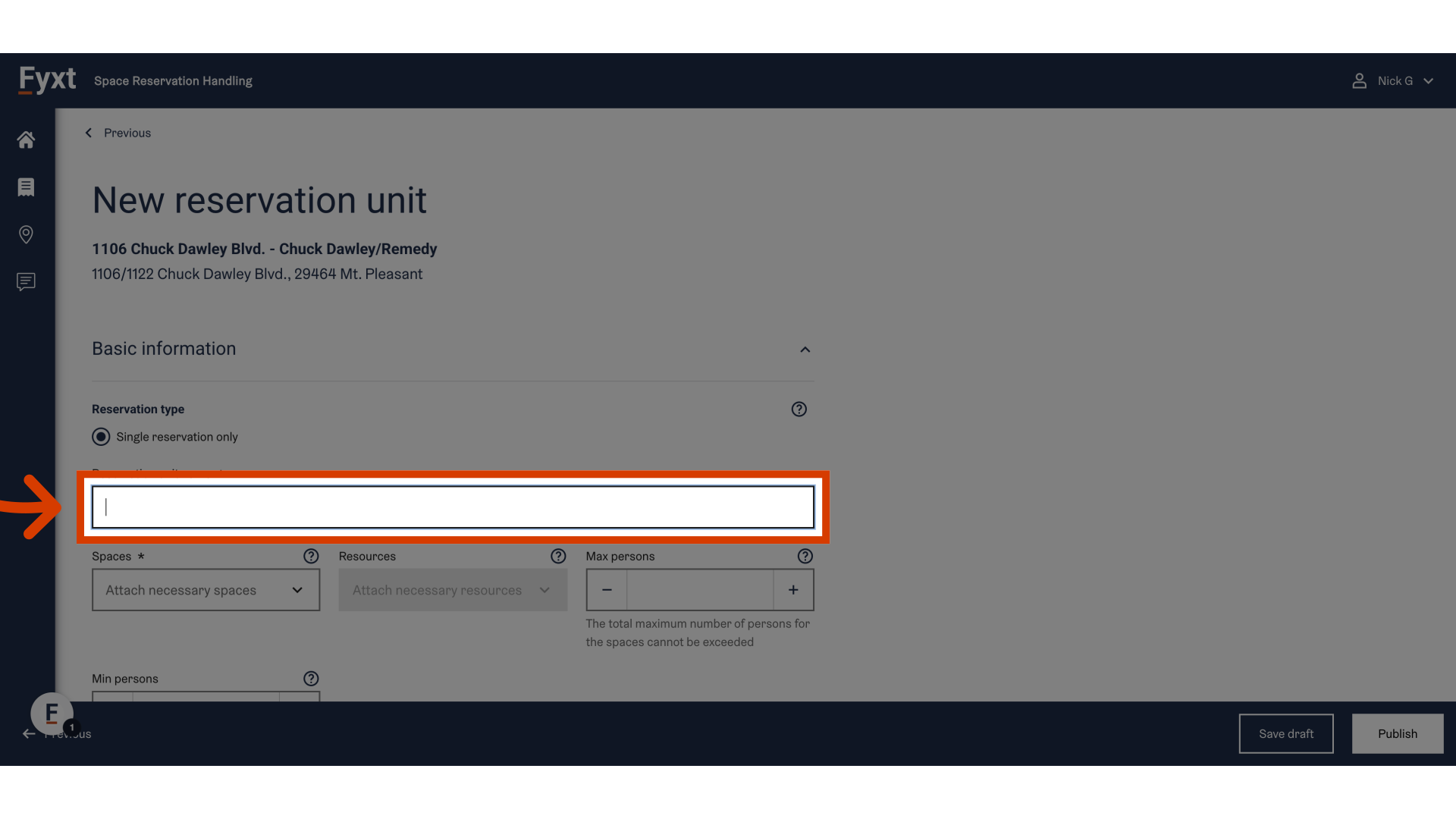Show help for Min persons field
This screenshot has width=1456, height=819.
pos(311,679)
